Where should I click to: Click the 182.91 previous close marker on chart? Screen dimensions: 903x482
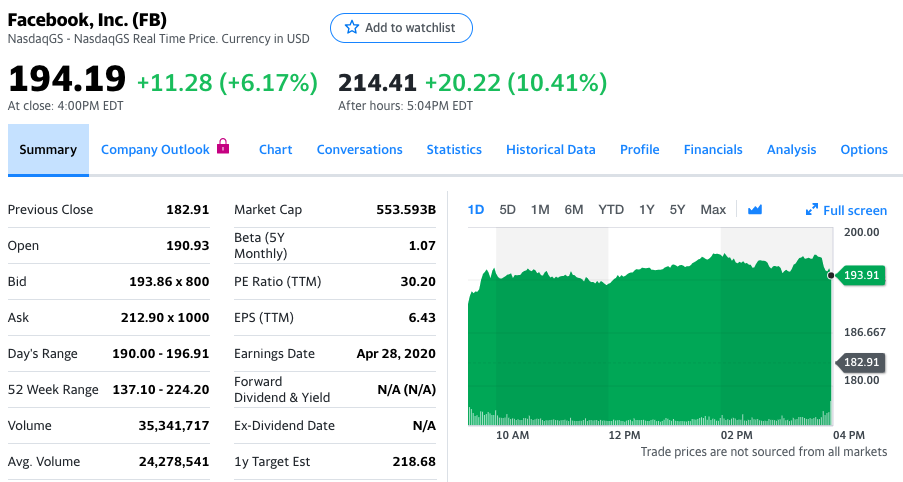coord(861,362)
